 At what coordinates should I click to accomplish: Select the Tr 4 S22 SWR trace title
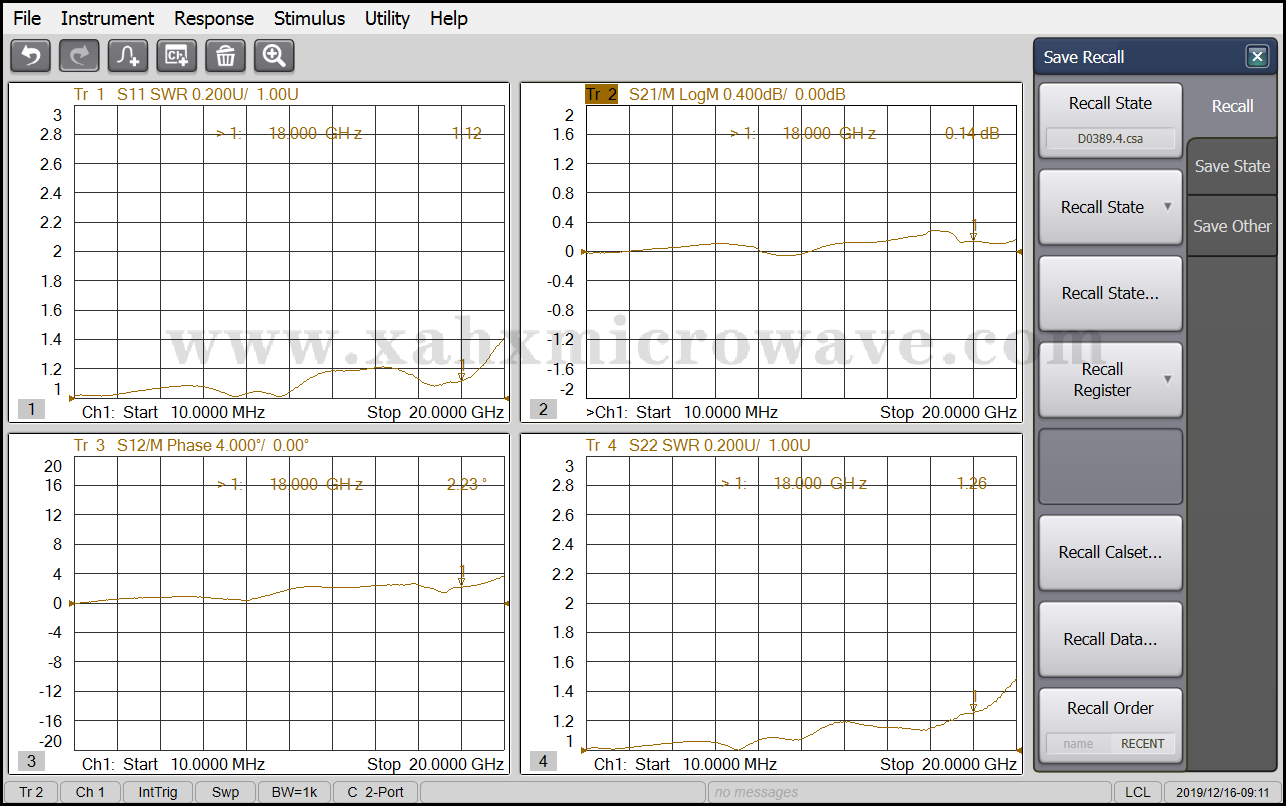click(x=698, y=445)
